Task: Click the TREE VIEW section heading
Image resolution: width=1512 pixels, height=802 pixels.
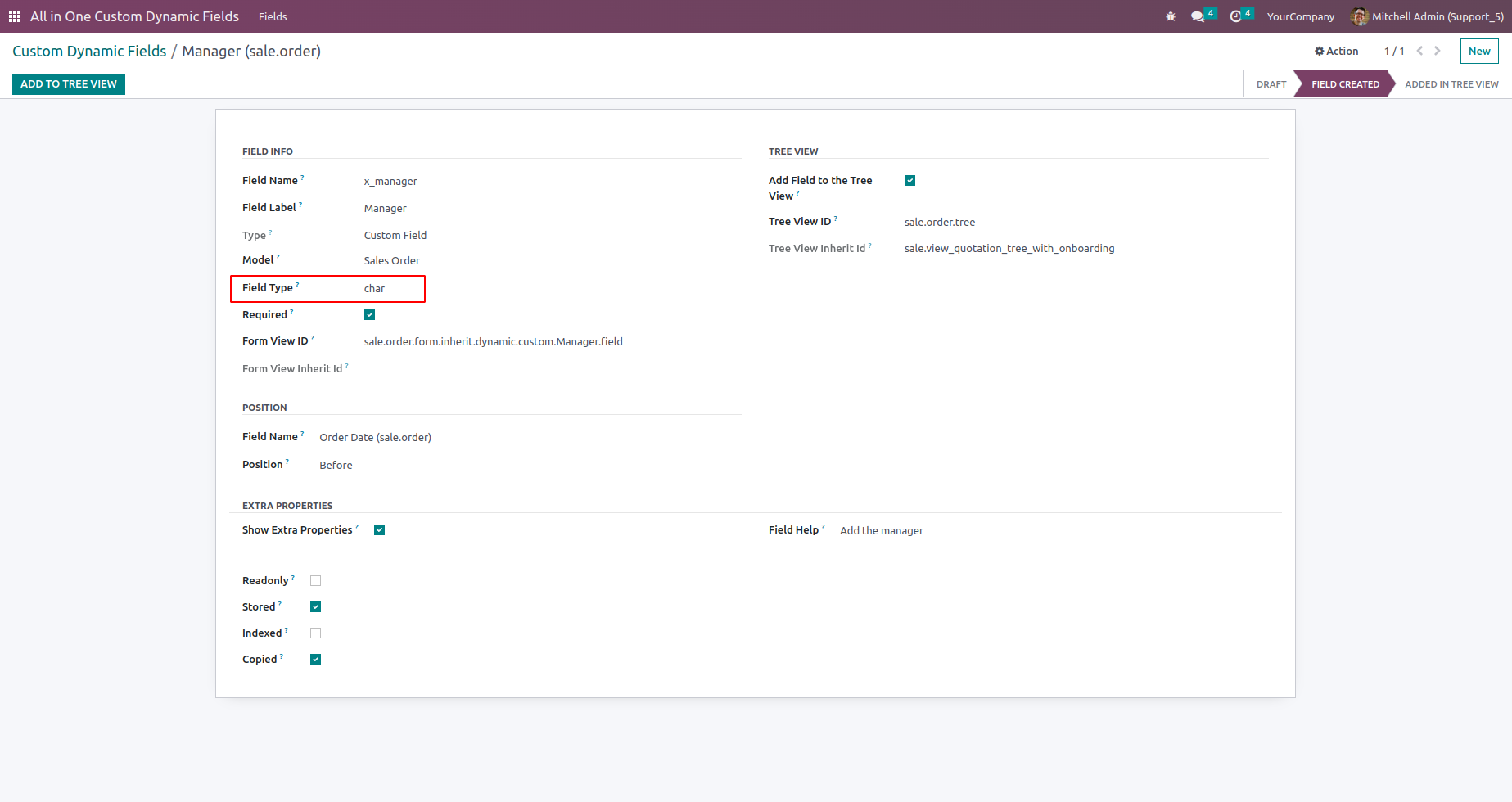Action: pyautogui.click(x=793, y=151)
